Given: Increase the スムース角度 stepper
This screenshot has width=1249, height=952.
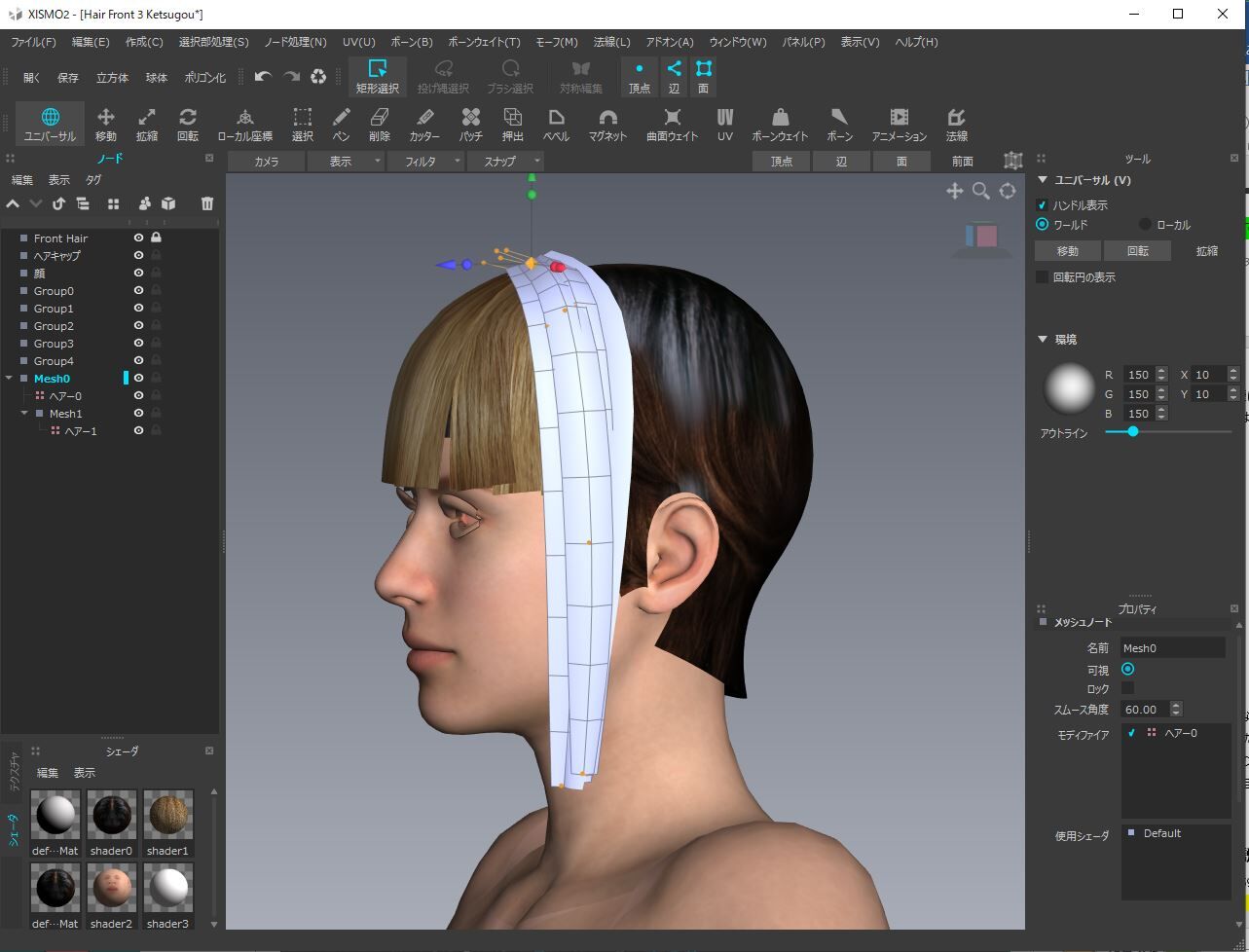Looking at the screenshot, I should click(1176, 706).
